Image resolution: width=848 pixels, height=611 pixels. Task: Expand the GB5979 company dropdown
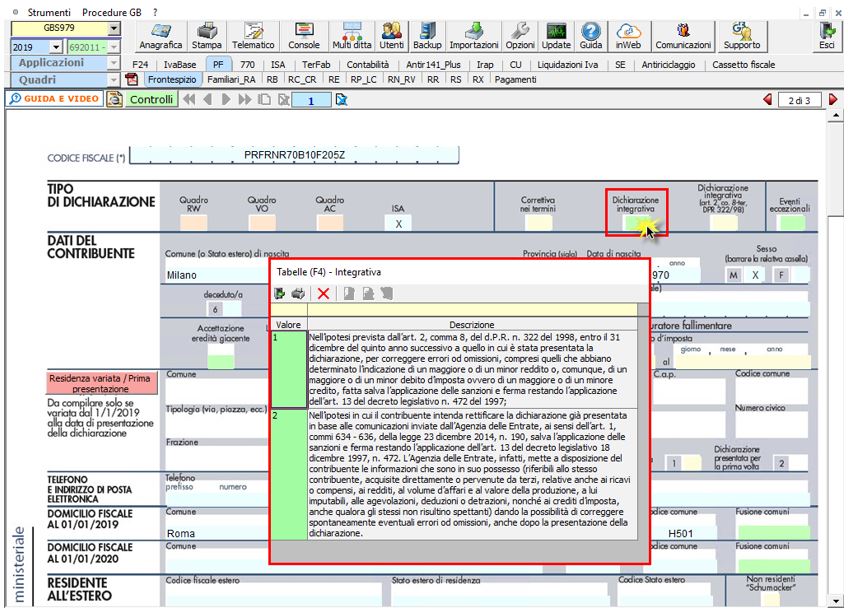click(x=113, y=29)
